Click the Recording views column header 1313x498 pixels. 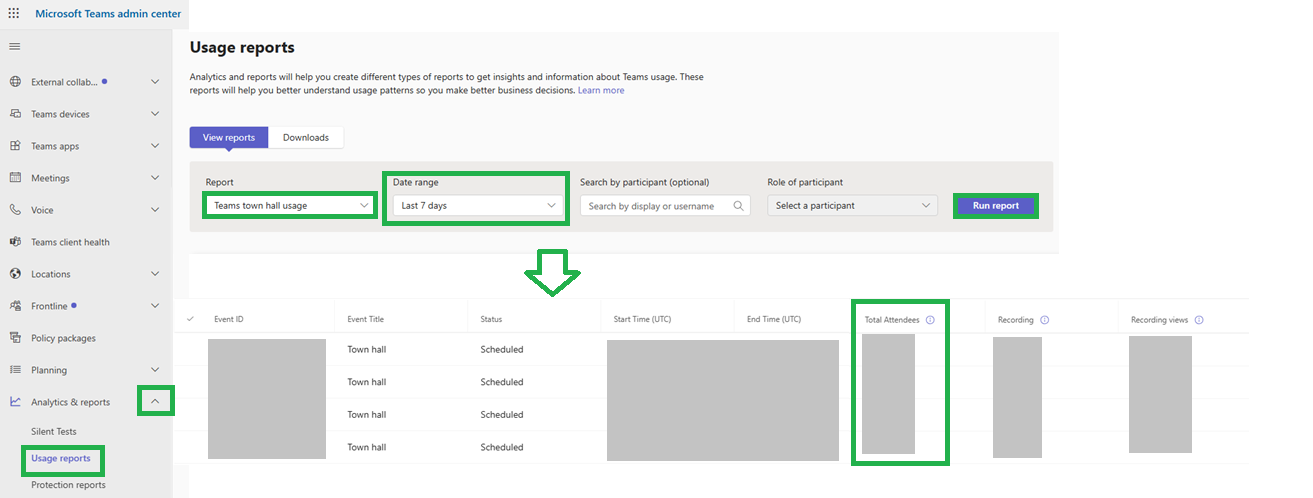click(1160, 320)
